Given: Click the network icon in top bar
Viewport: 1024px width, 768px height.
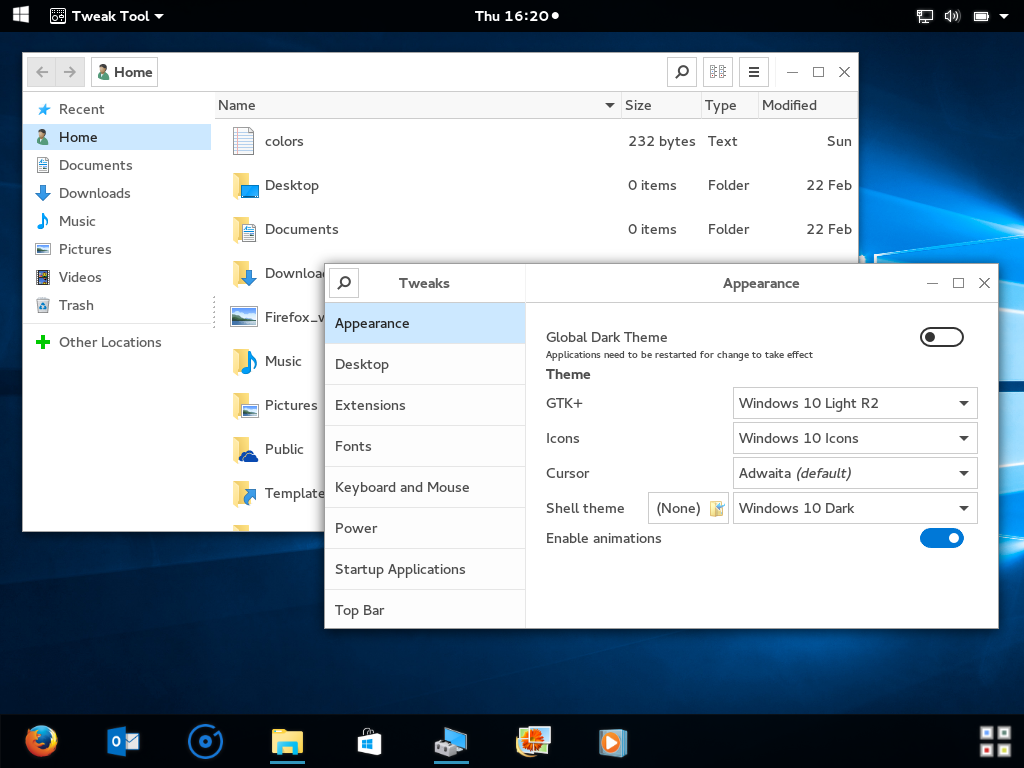Looking at the screenshot, I should coord(925,16).
